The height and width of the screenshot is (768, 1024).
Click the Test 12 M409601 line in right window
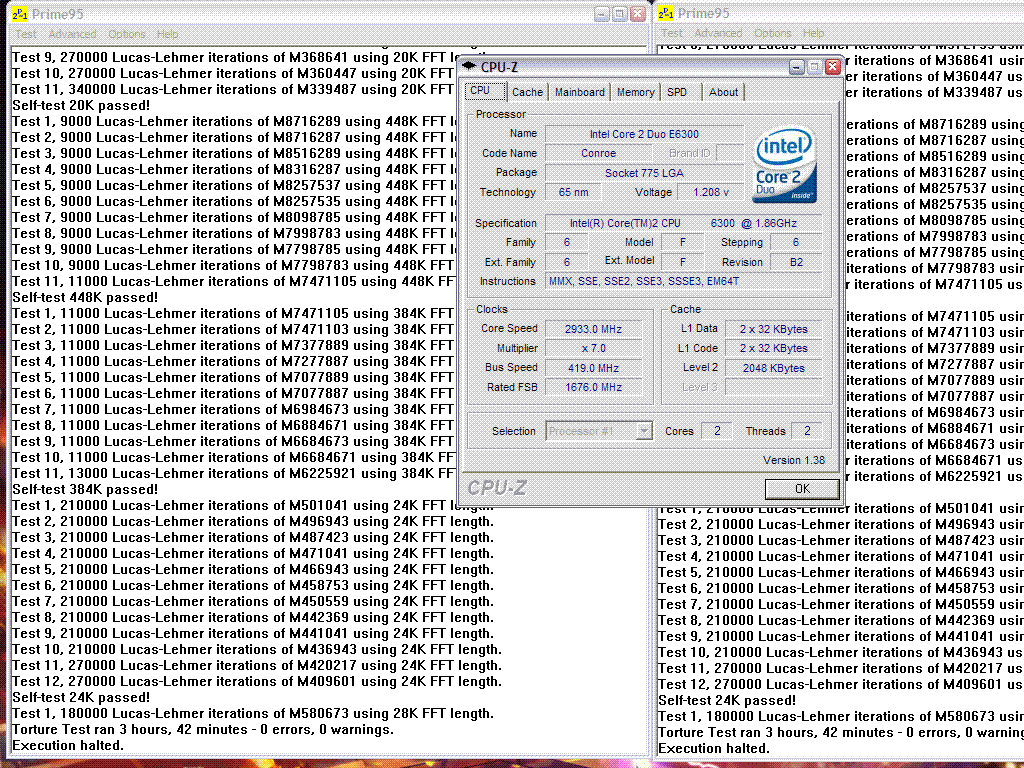tap(840, 684)
